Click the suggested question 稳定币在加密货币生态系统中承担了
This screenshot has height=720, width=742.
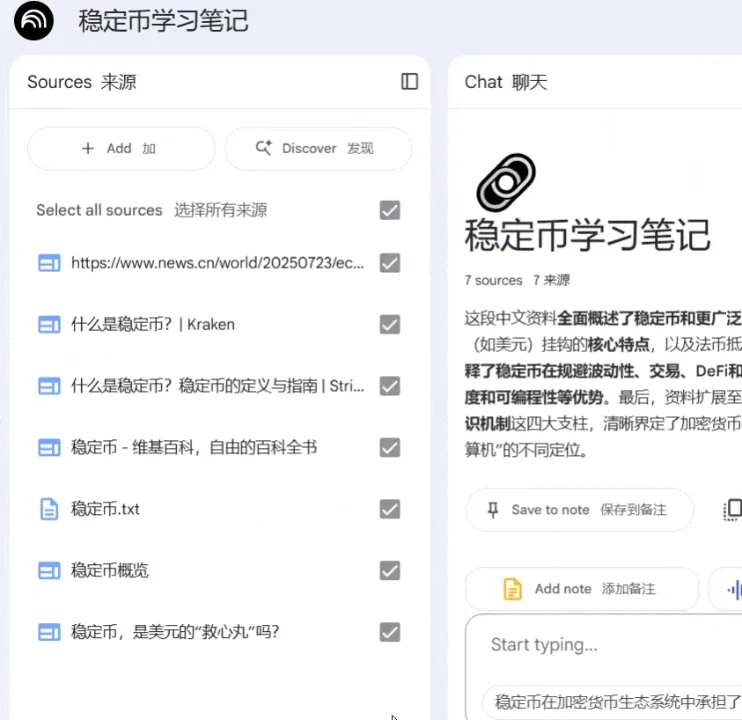(x=612, y=702)
